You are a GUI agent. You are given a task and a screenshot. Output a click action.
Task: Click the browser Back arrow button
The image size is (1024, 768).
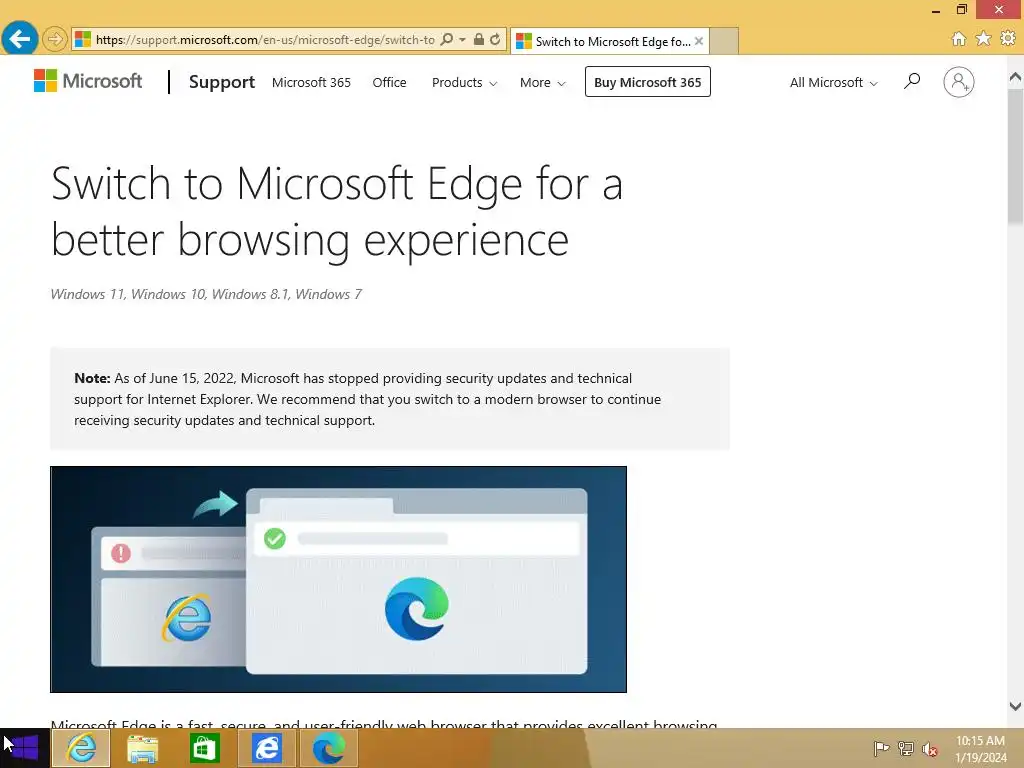click(20, 39)
